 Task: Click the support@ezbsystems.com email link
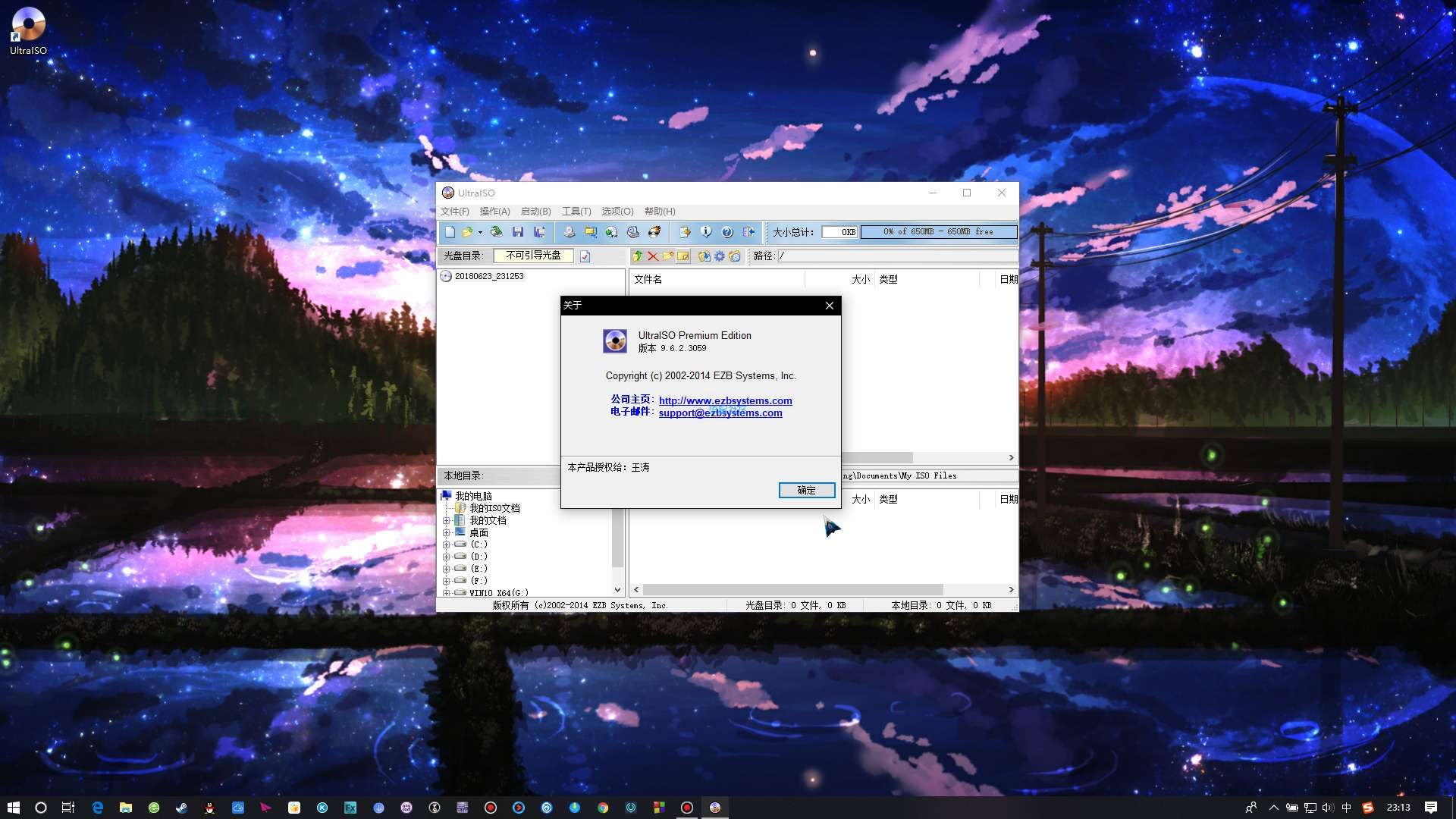pyautogui.click(x=720, y=413)
